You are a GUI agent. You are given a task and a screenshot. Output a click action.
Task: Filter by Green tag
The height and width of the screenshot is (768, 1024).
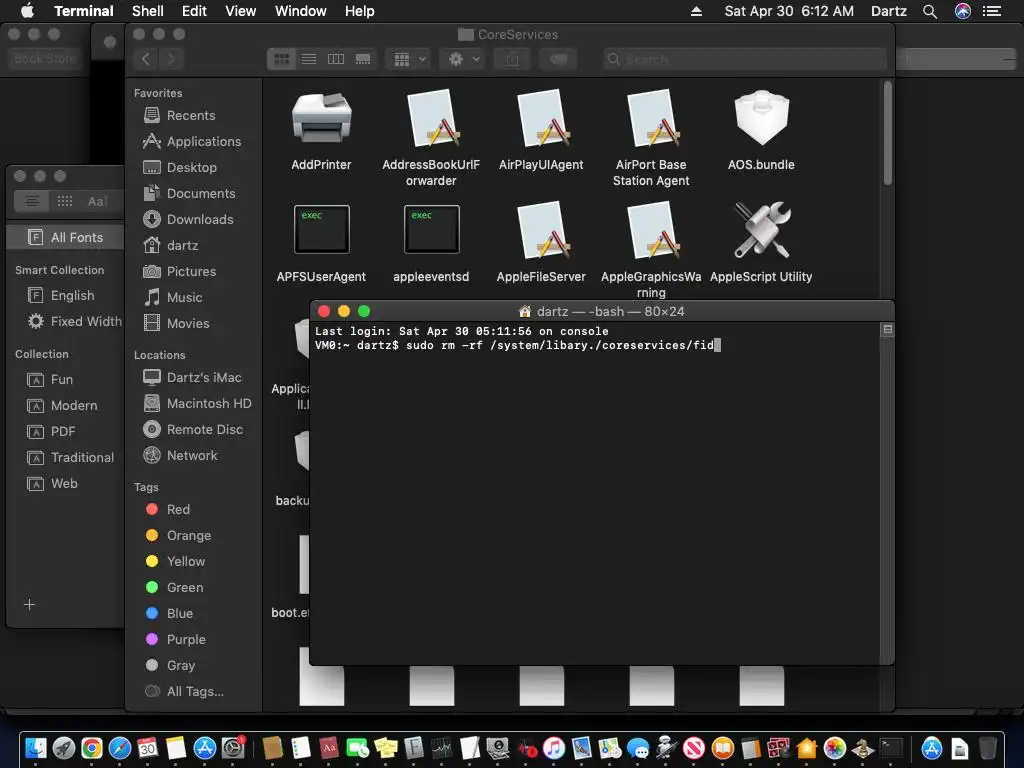tap(174, 588)
